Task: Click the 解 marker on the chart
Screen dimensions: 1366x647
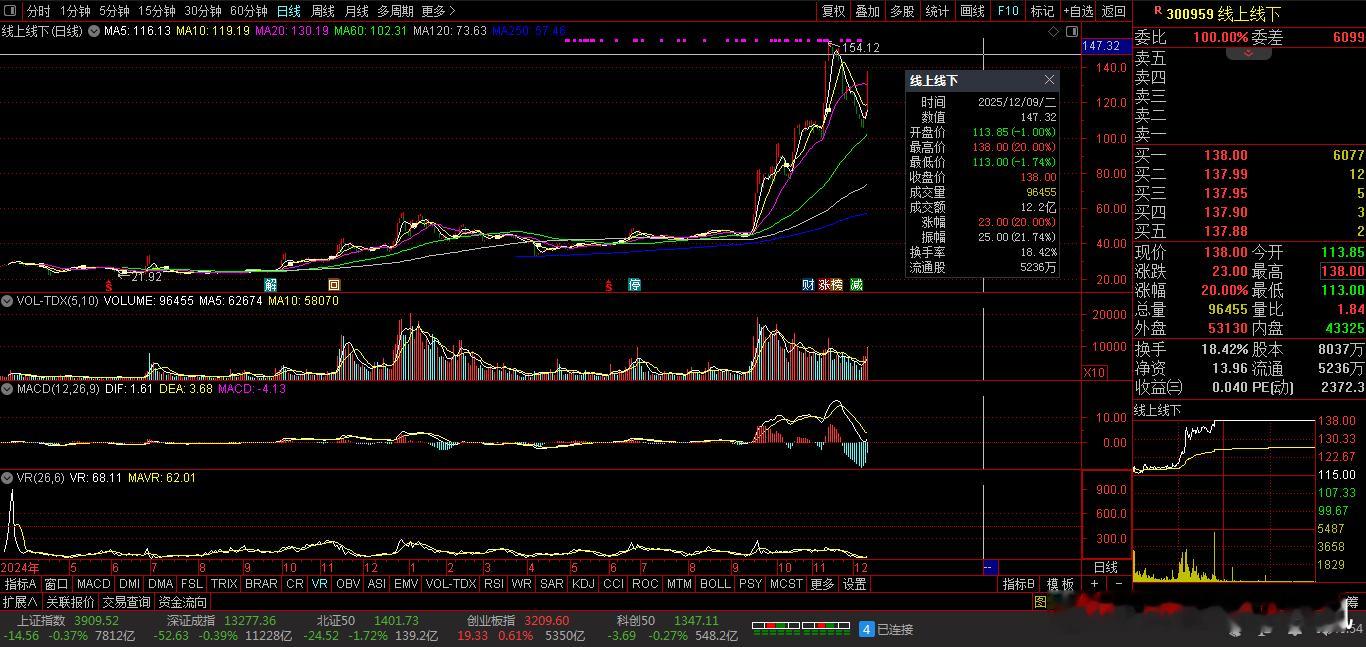Action: pyautogui.click(x=271, y=285)
